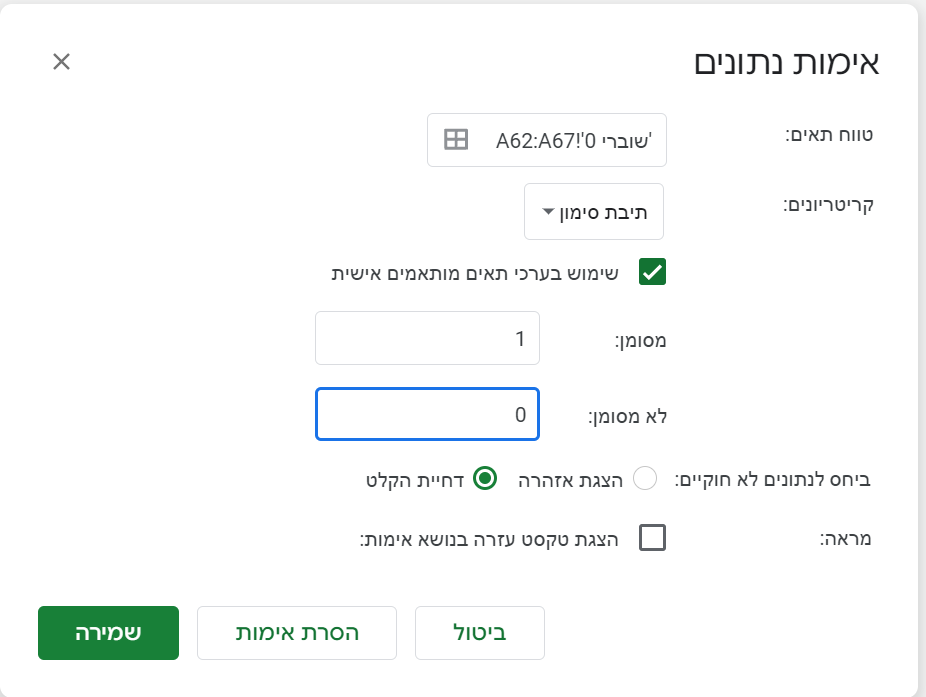The width and height of the screenshot is (926, 697).
Task: Open the תיבת סימון criteria dropdown
Action: [594, 212]
